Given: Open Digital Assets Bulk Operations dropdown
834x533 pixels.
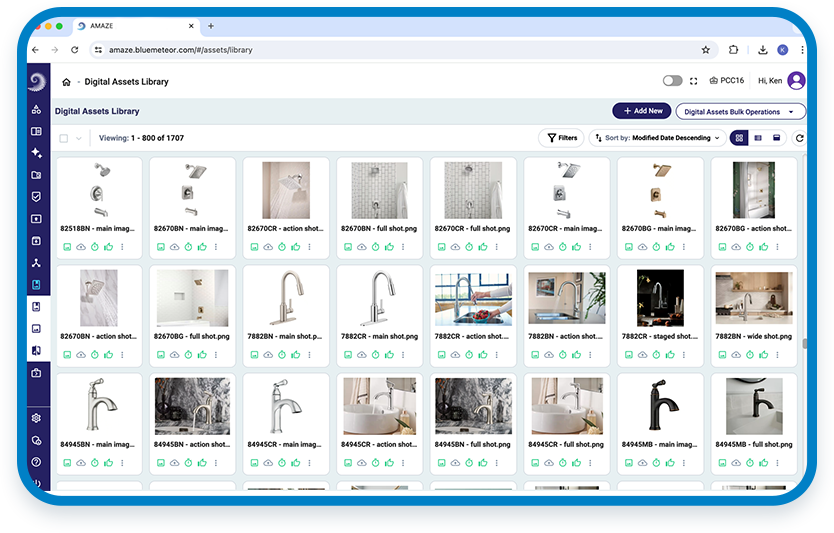Looking at the screenshot, I should (740, 112).
